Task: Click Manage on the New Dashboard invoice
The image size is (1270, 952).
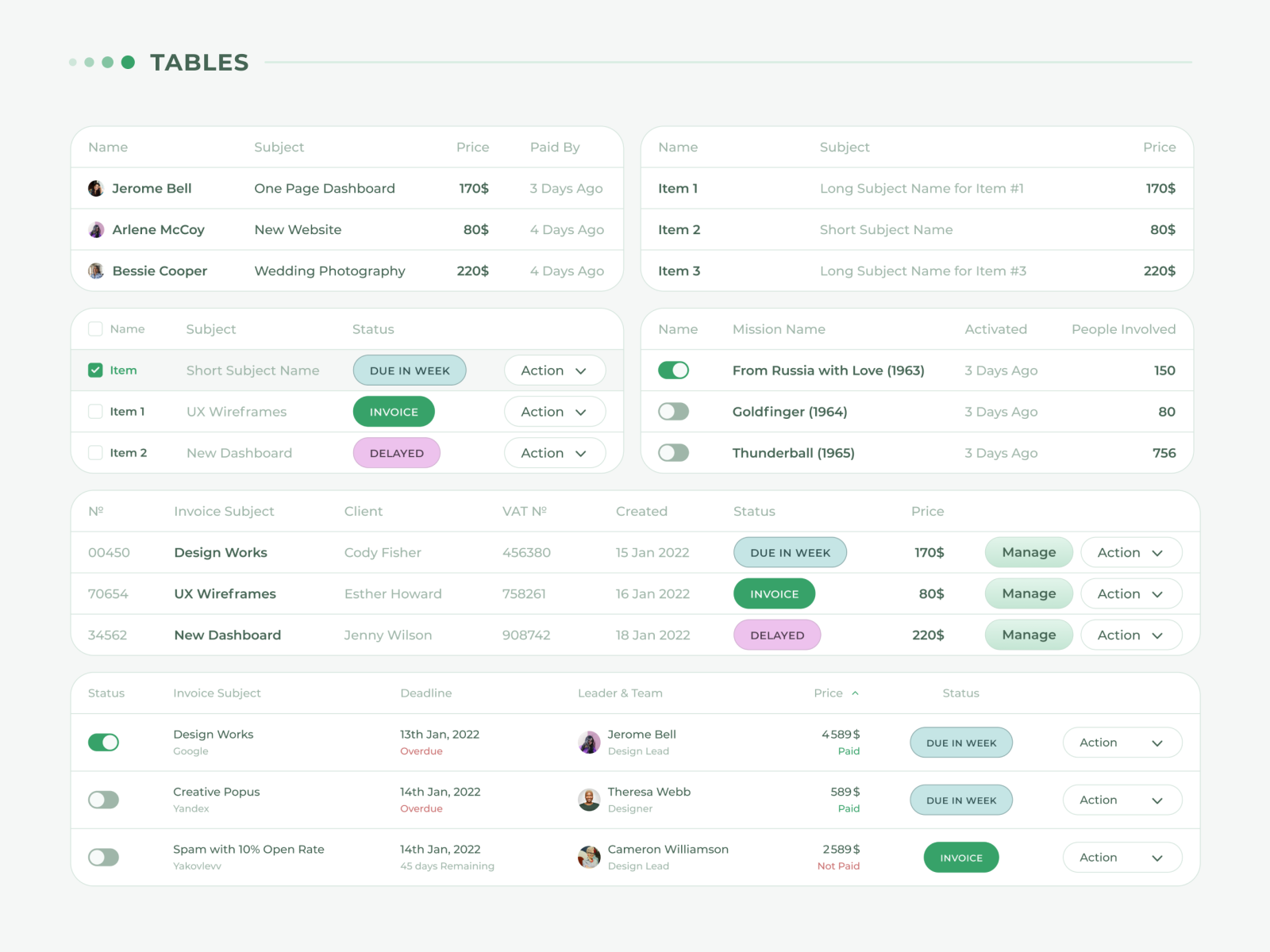Action: click(x=1029, y=635)
